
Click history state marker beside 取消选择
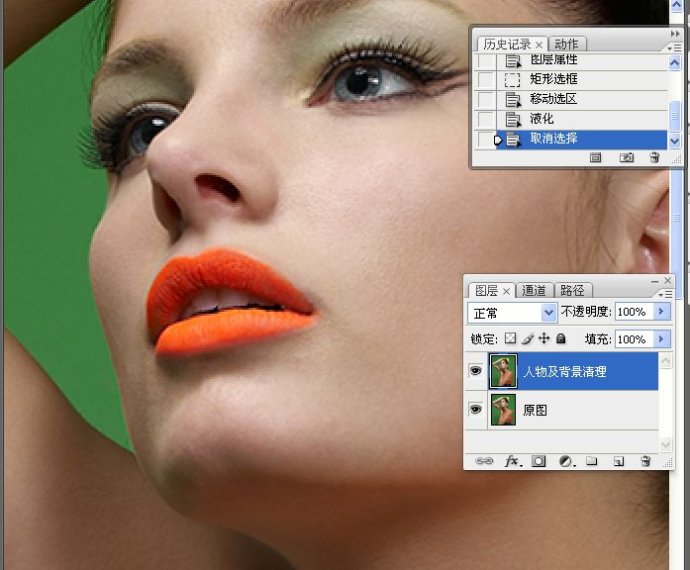click(498, 140)
